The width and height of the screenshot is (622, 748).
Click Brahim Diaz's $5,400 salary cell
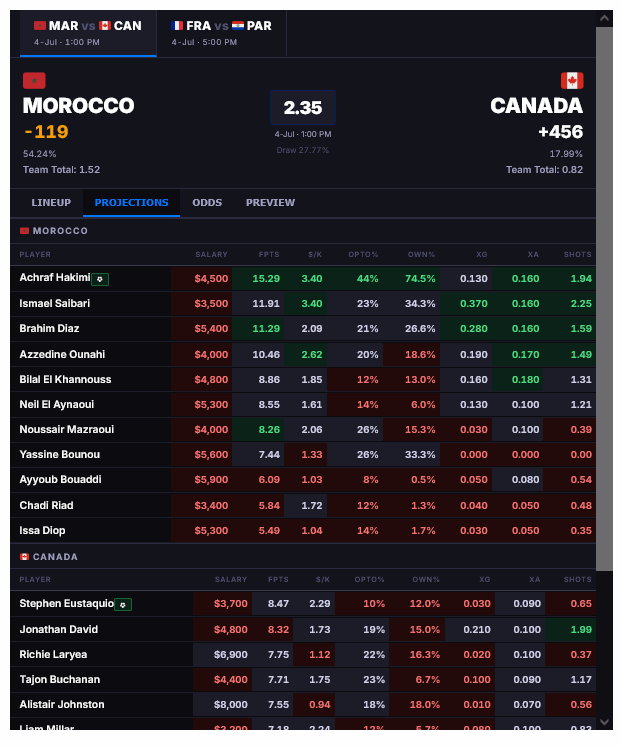coord(202,329)
